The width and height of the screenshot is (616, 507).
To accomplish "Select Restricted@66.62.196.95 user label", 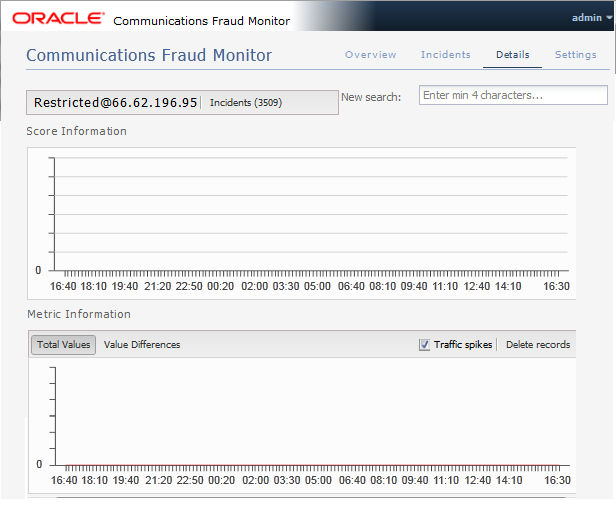I will tap(115, 102).
